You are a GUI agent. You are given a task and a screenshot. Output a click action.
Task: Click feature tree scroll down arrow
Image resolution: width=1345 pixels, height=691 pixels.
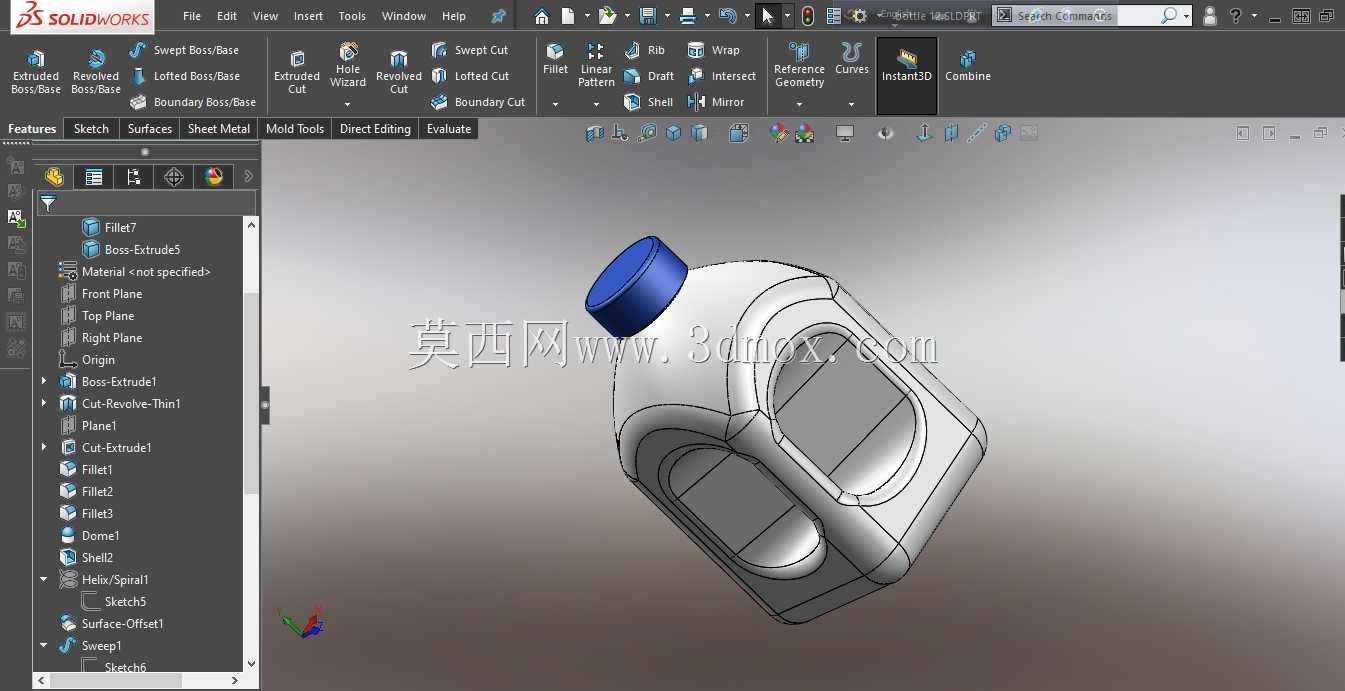pos(251,663)
